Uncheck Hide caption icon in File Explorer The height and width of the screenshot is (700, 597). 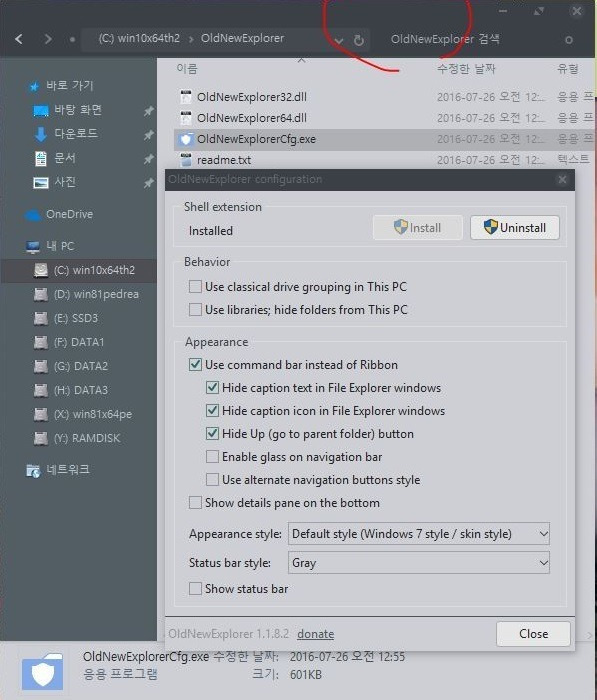point(212,411)
